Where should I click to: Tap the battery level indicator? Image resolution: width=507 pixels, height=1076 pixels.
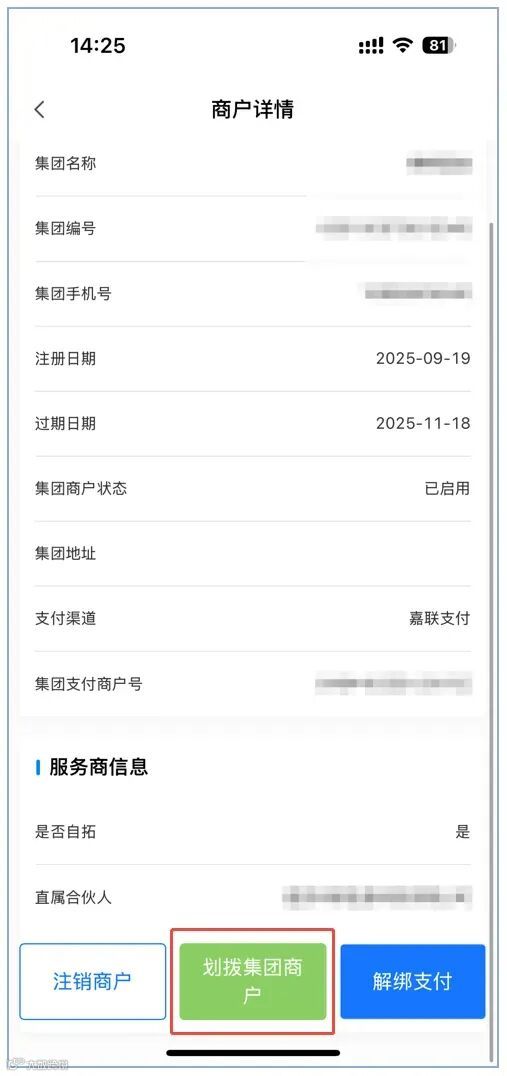(x=439, y=46)
